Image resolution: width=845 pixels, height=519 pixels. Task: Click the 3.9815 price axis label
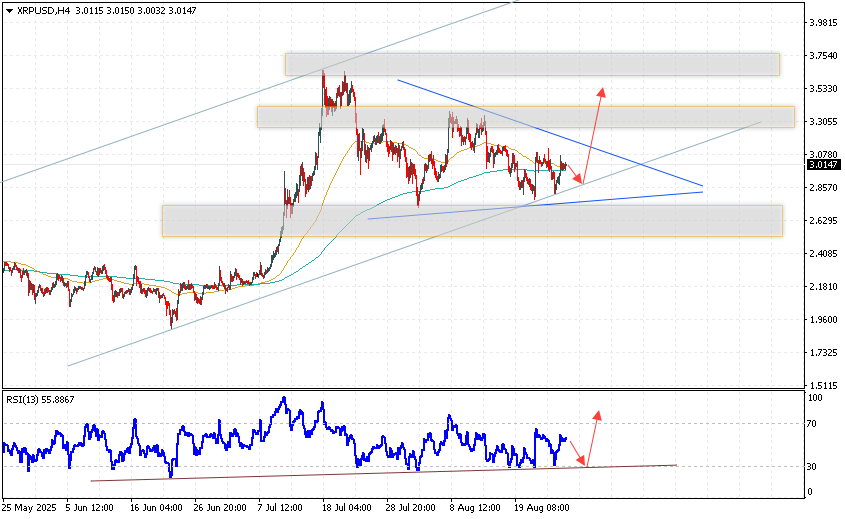(823, 23)
